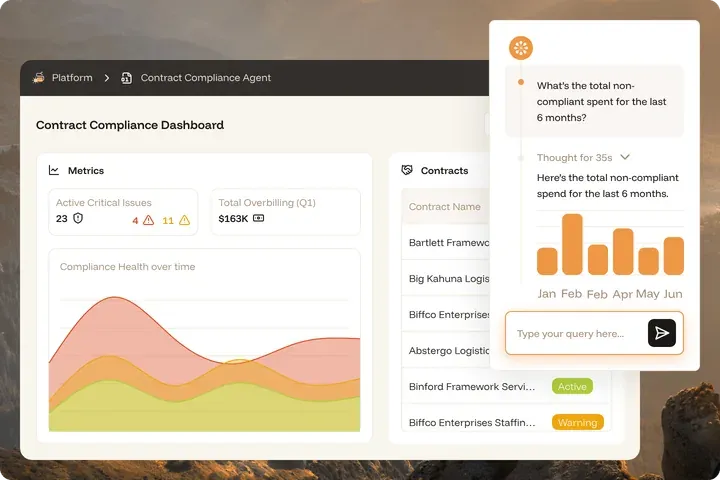The height and width of the screenshot is (480, 720).
Task: Click the breadcrumb chevron separator
Action: click(107, 78)
